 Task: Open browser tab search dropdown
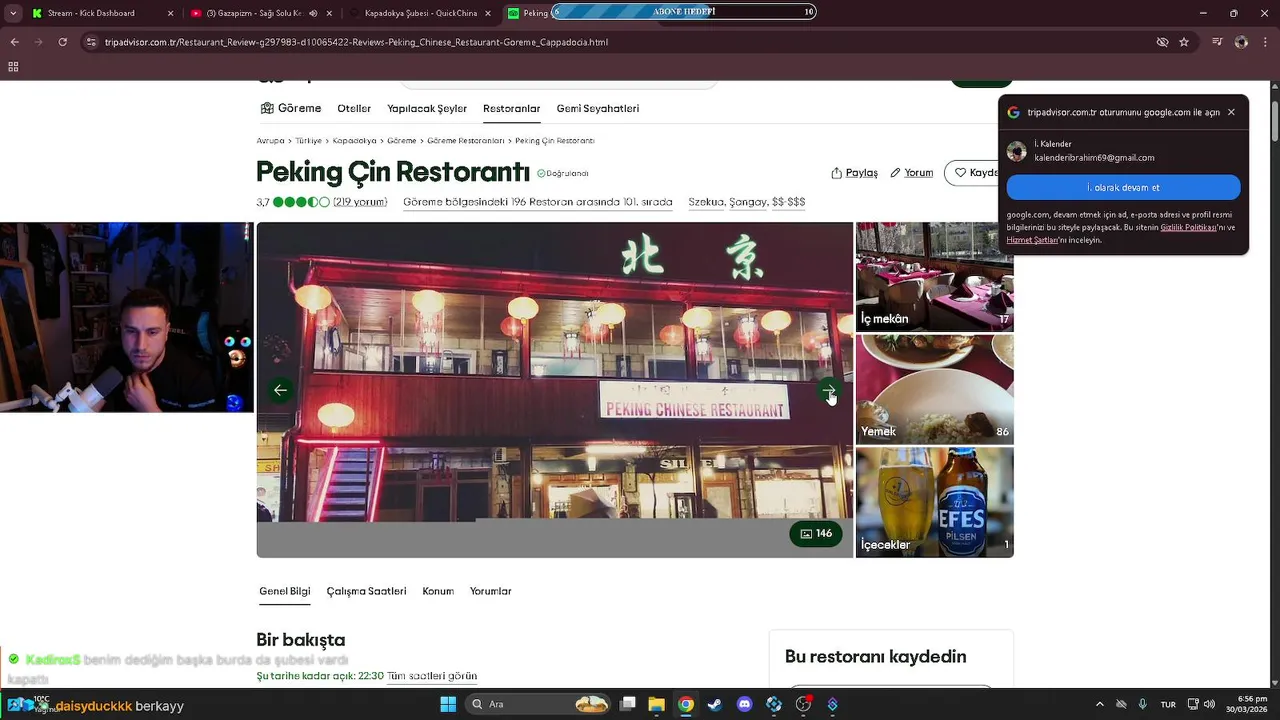13,13
